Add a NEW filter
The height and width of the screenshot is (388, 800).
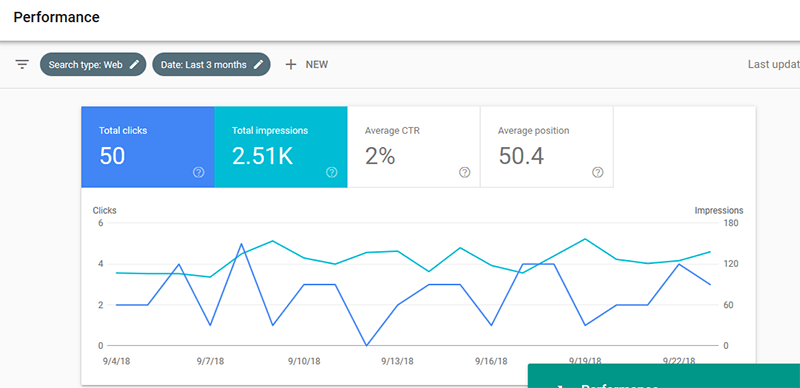click(307, 65)
